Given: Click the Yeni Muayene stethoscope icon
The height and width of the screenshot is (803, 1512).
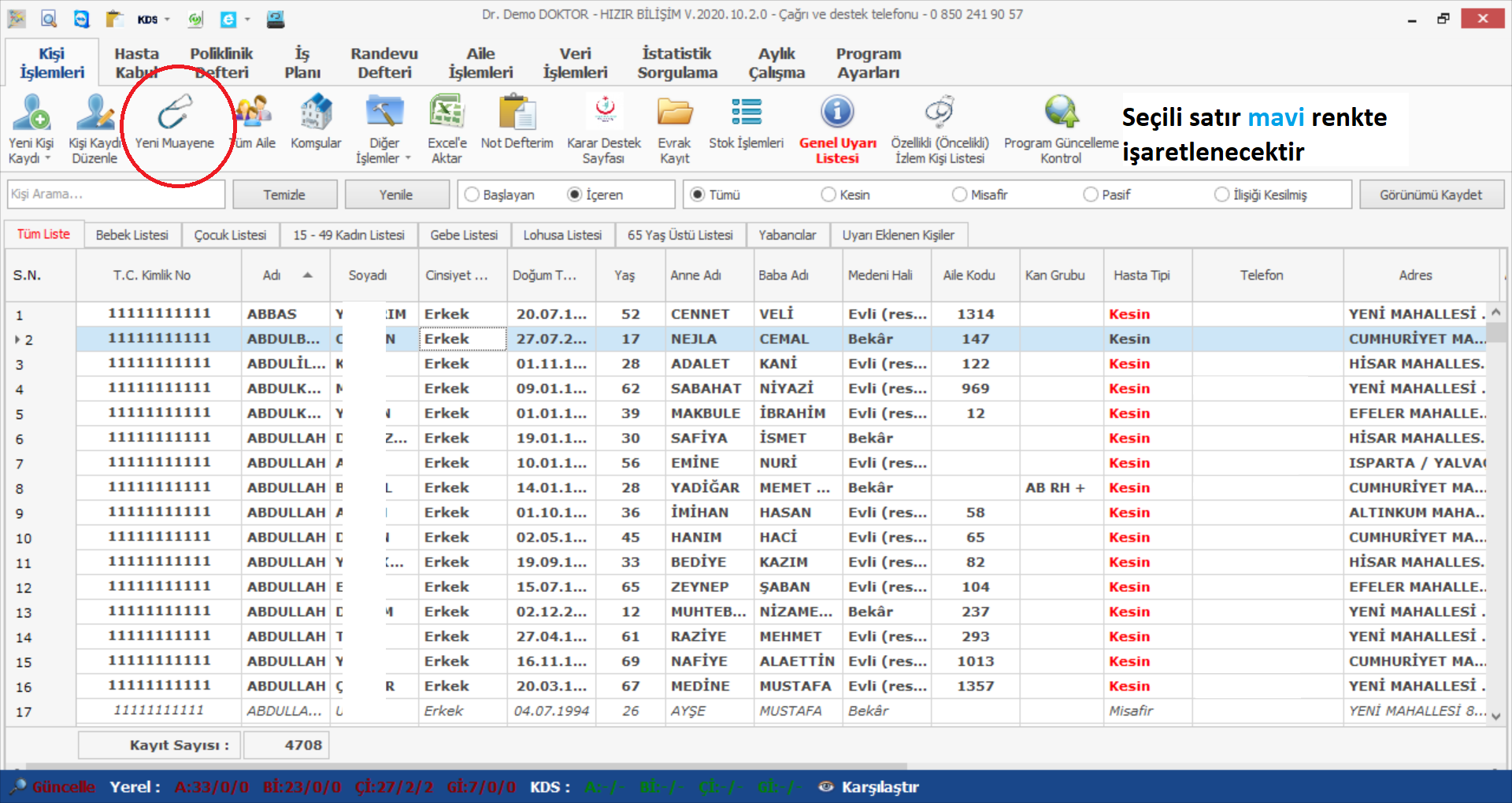Looking at the screenshot, I should click(x=174, y=114).
